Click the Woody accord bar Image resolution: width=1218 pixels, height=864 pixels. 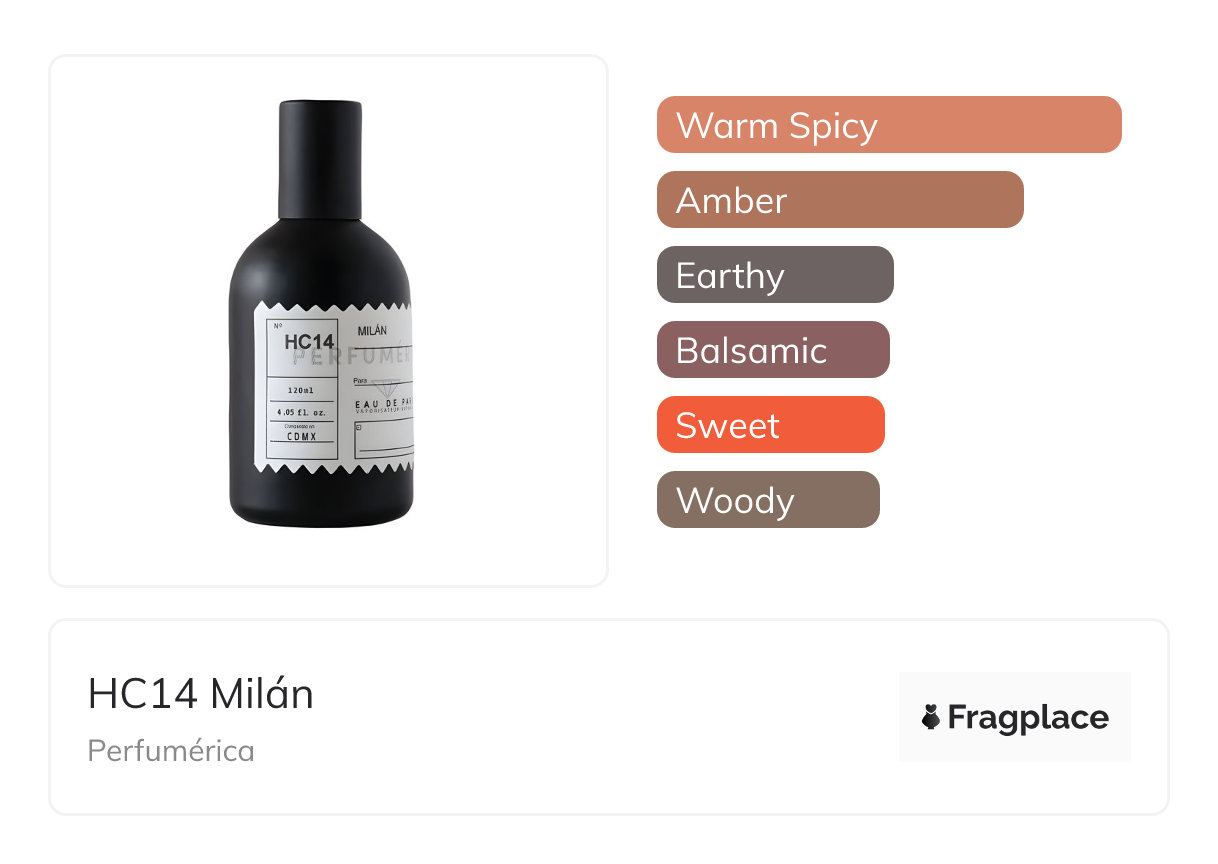(767, 500)
